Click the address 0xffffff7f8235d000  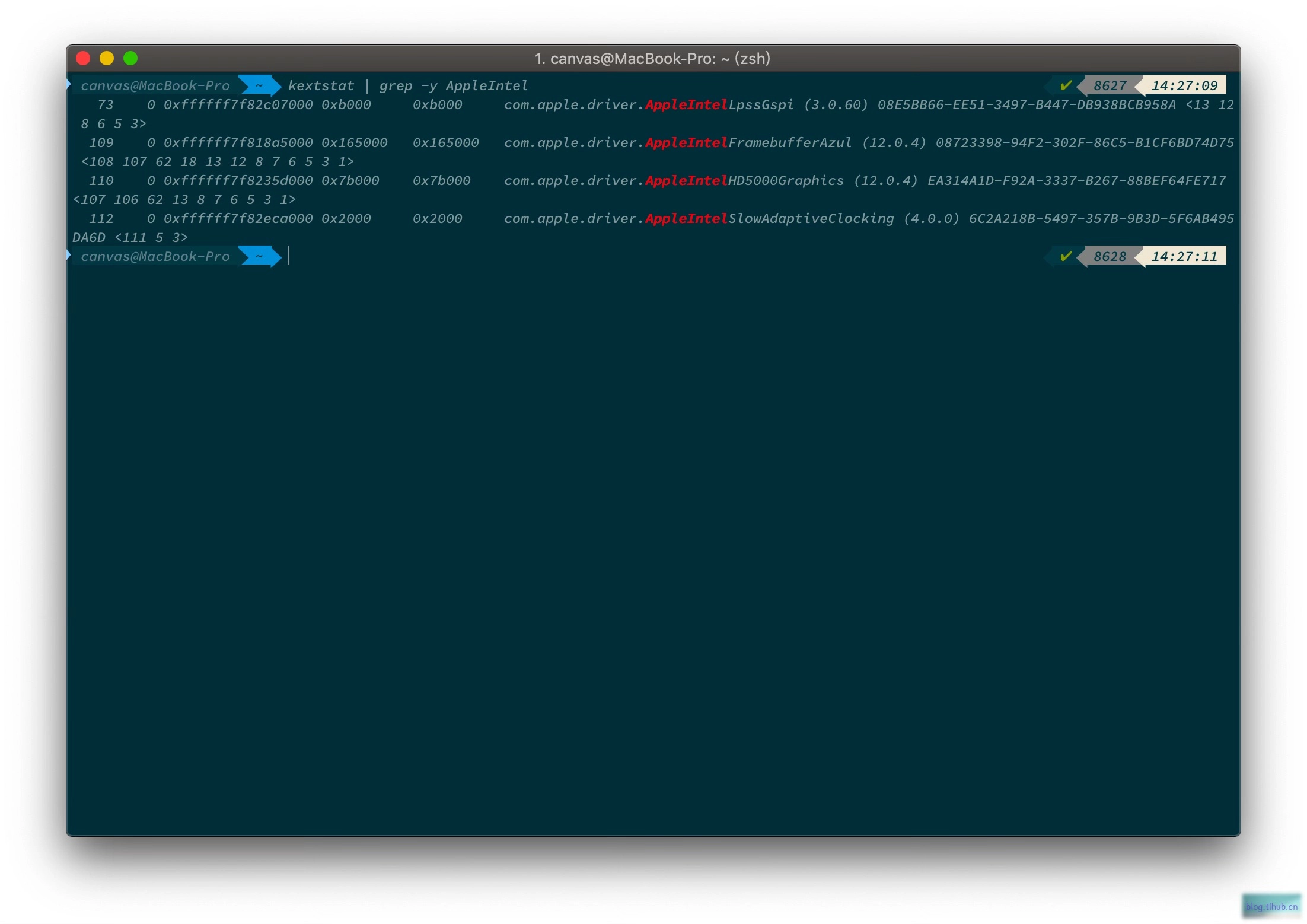coord(238,181)
